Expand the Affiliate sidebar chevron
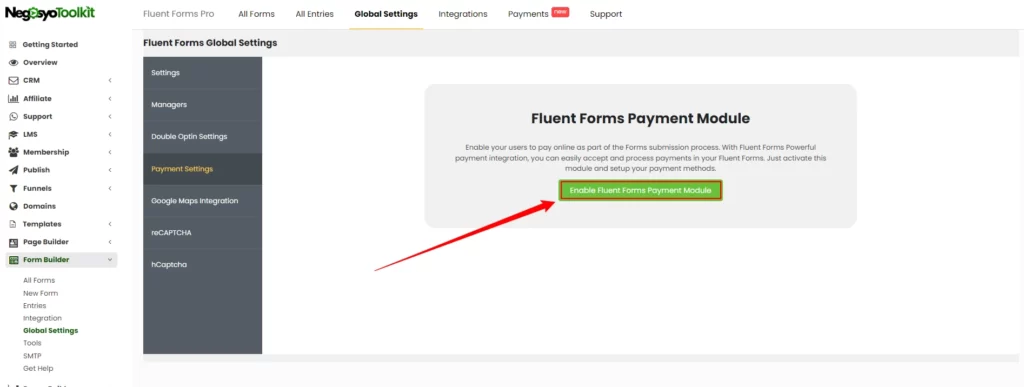This screenshot has height=387, width=1024. coord(110,99)
